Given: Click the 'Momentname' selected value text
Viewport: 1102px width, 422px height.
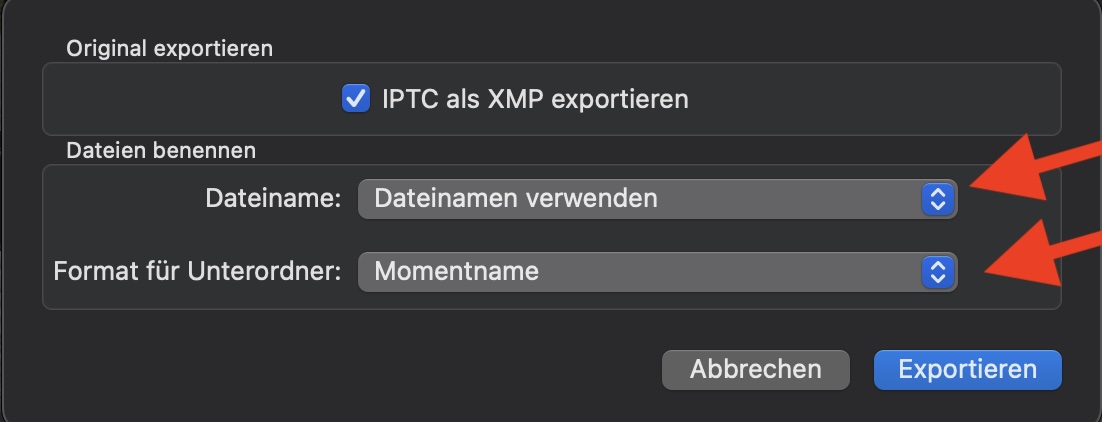Looking at the screenshot, I should click(x=456, y=271).
